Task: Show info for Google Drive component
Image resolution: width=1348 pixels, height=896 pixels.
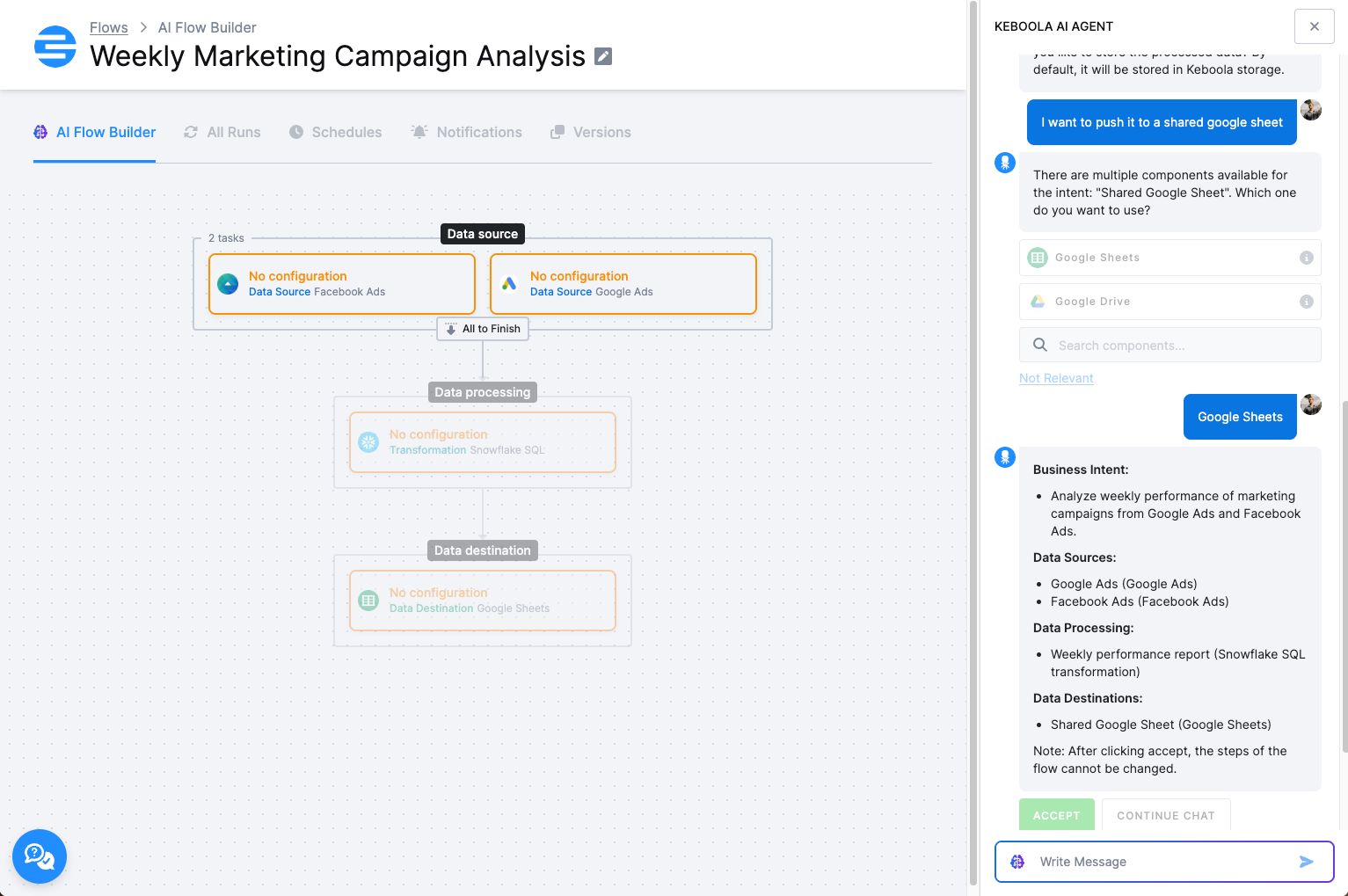Action: (x=1307, y=302)
